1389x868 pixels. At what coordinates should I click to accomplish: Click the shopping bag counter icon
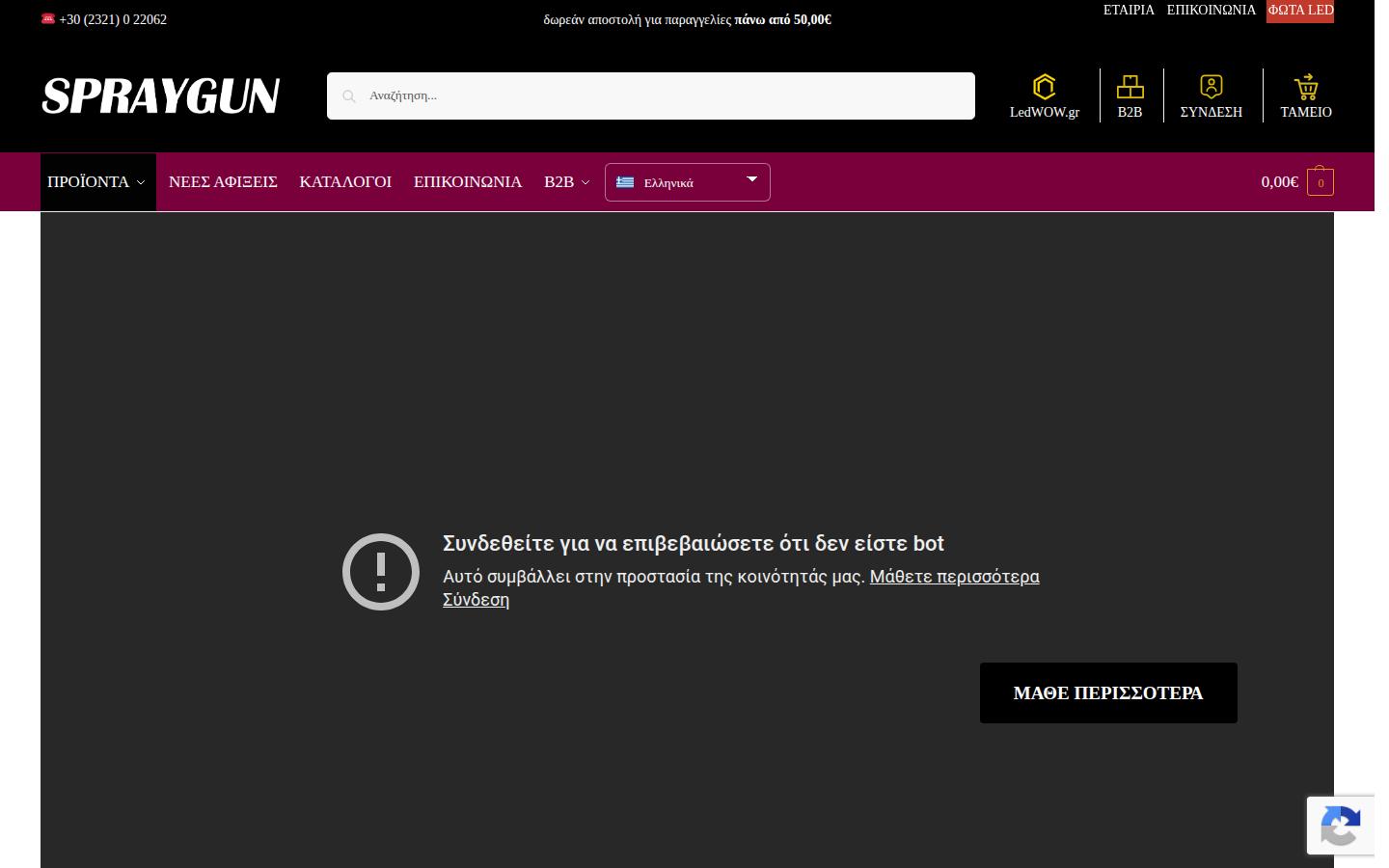(1321, 181)
